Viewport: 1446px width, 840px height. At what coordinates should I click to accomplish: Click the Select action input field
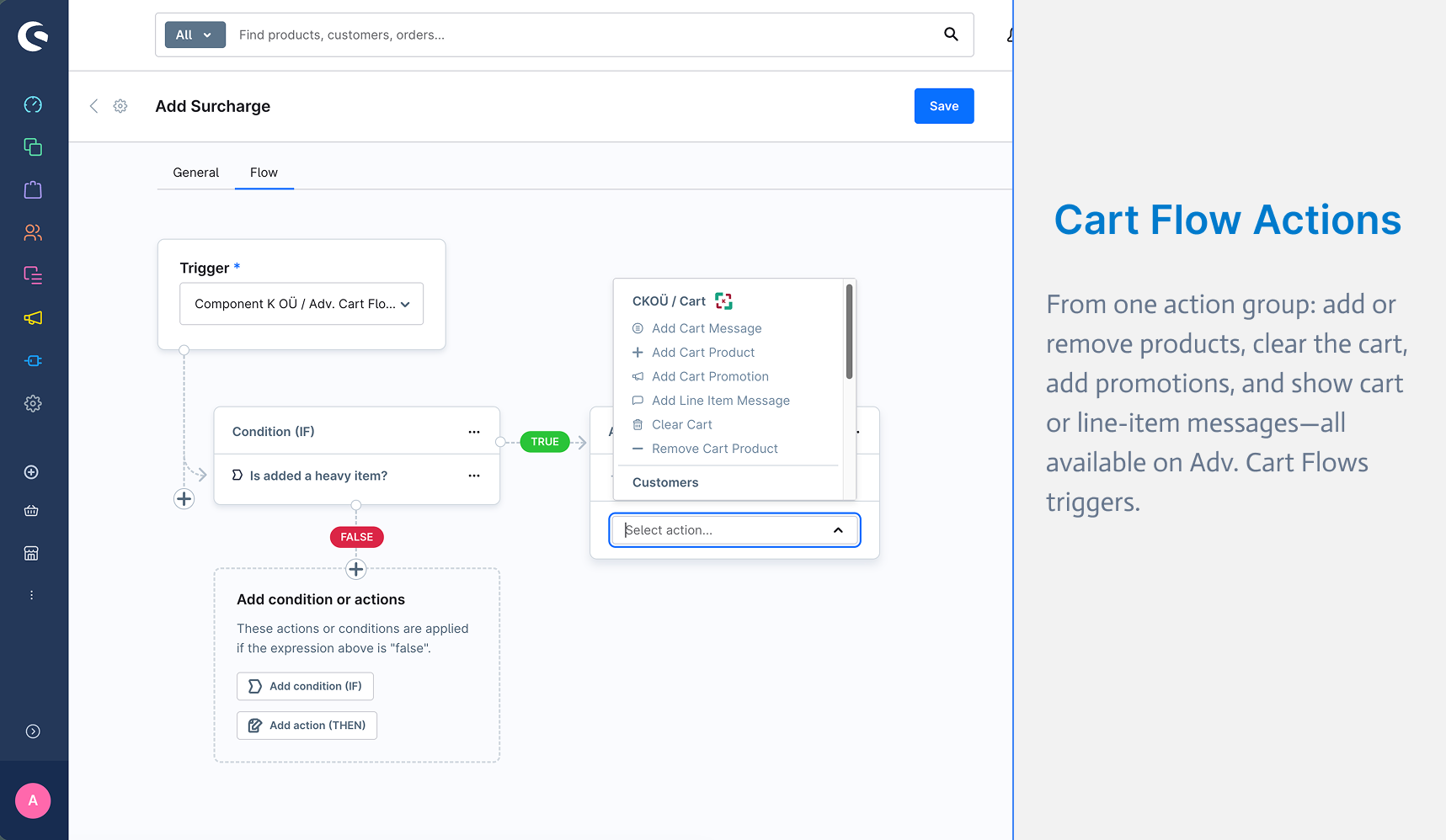(x=734, y=530)
